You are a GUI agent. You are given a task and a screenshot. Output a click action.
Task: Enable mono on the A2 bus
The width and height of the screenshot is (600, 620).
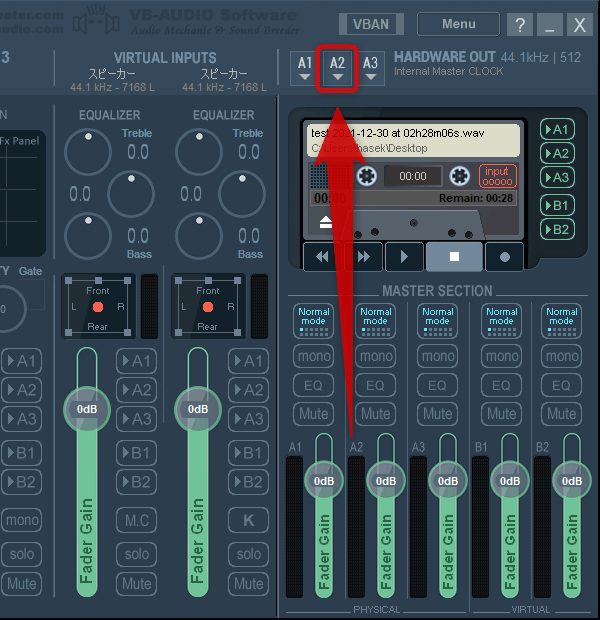(375, 356)
